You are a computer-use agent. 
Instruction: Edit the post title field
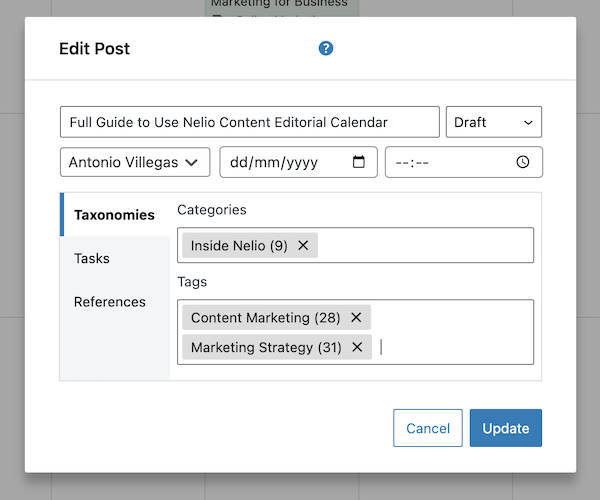[250, 122]
